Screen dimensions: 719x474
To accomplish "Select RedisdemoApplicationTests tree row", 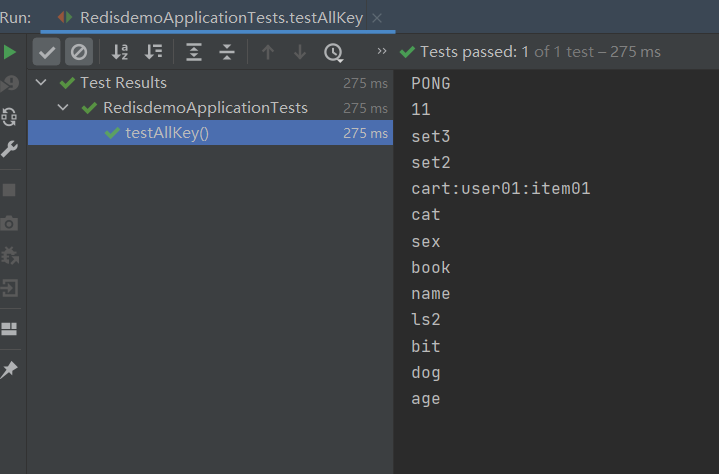I will (210, 108).
